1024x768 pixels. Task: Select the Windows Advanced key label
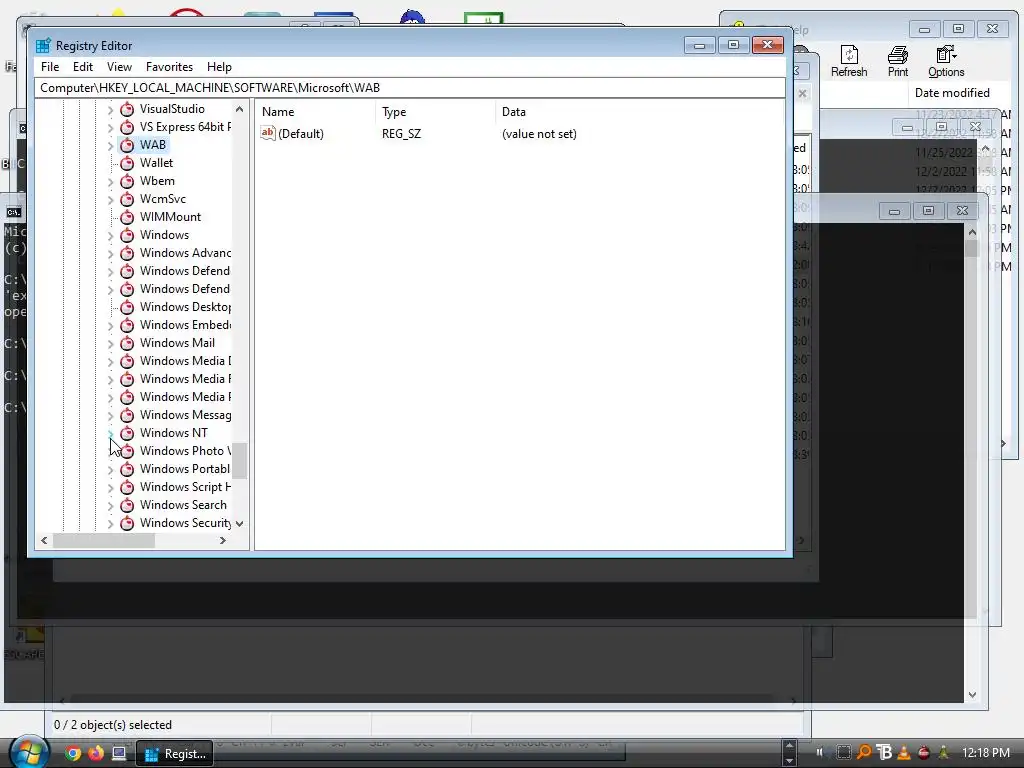[x=185, y=253]
